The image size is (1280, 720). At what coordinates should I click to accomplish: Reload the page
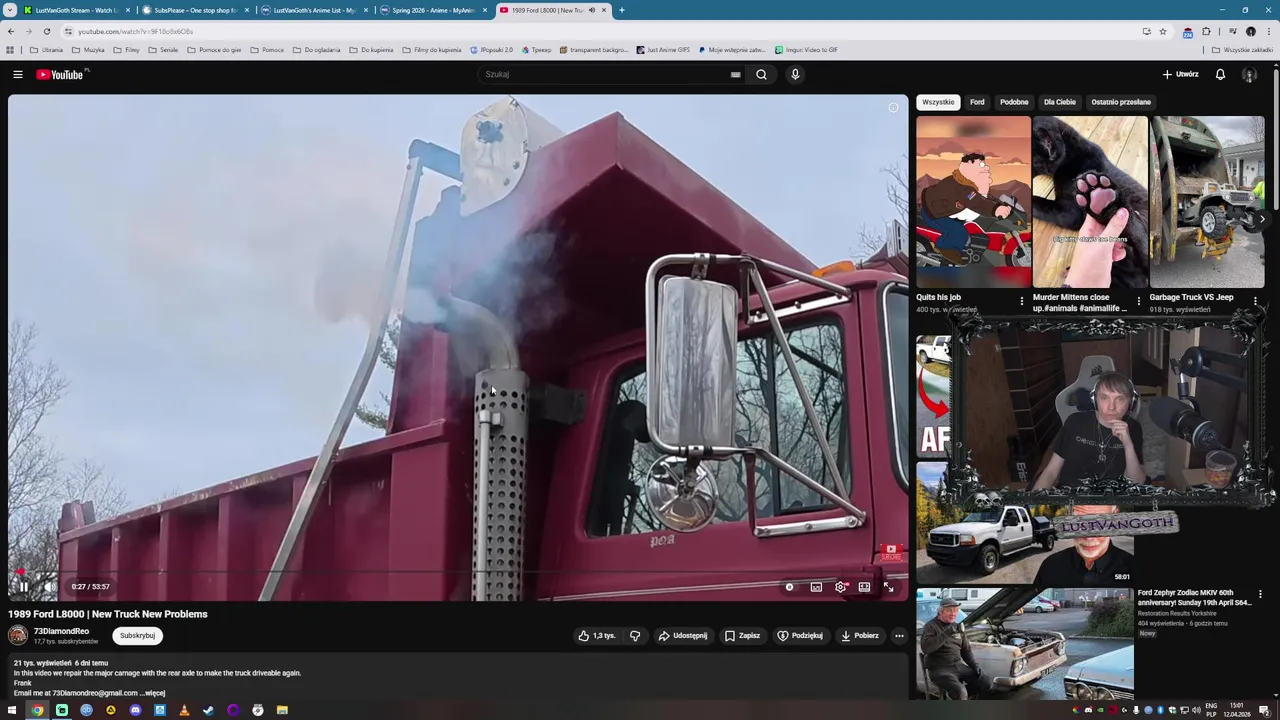[46, 31]
